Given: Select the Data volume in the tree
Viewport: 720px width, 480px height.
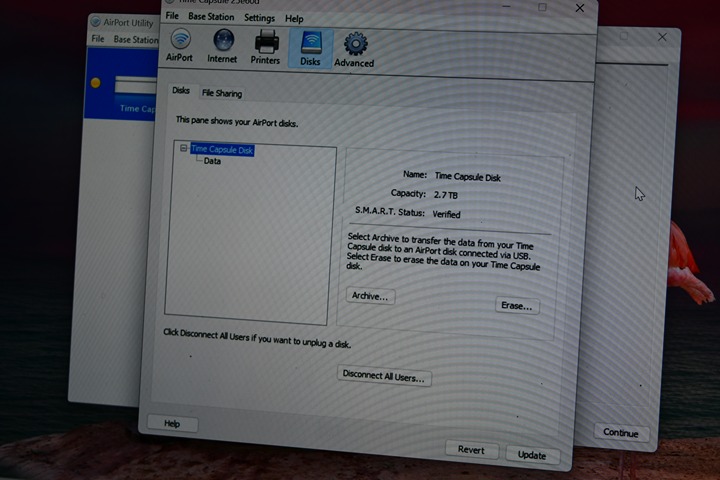Looking at the screenshot, I should click(212, 161).
